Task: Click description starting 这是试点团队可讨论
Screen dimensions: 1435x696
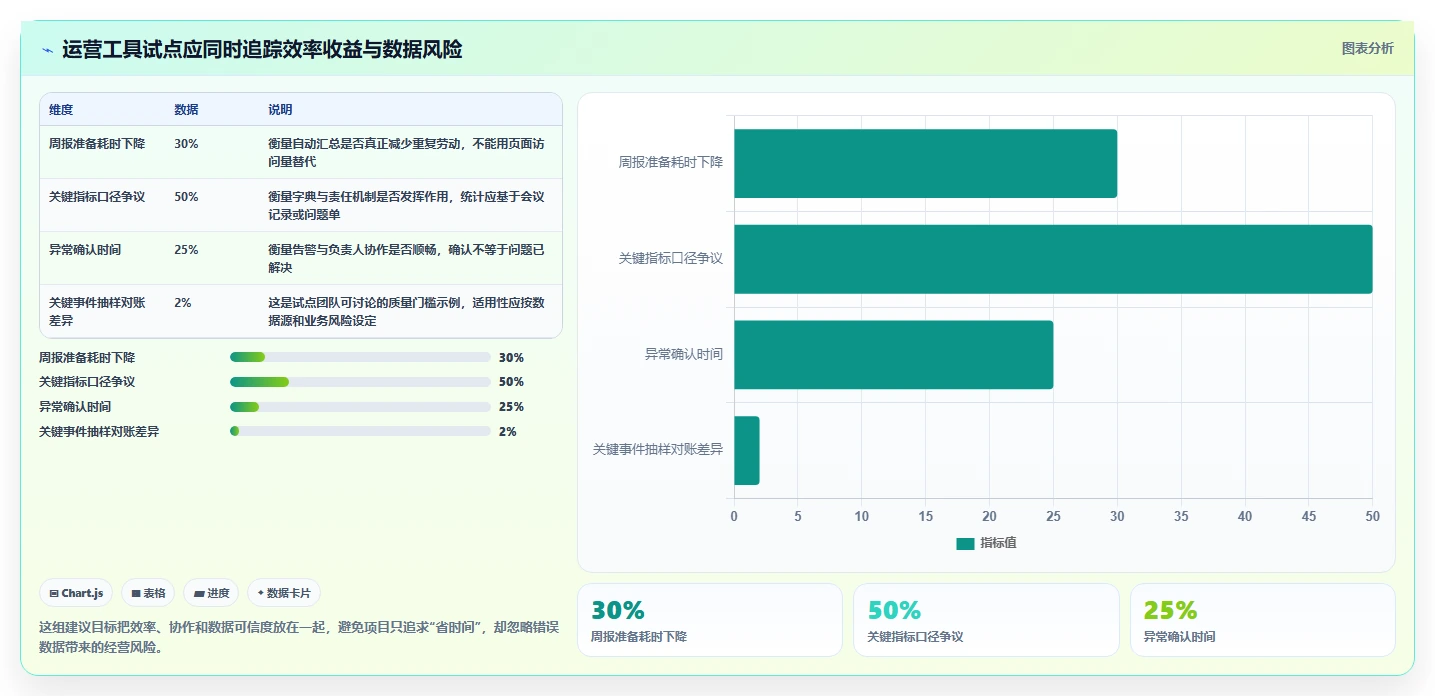Action: tap(407, 312)
